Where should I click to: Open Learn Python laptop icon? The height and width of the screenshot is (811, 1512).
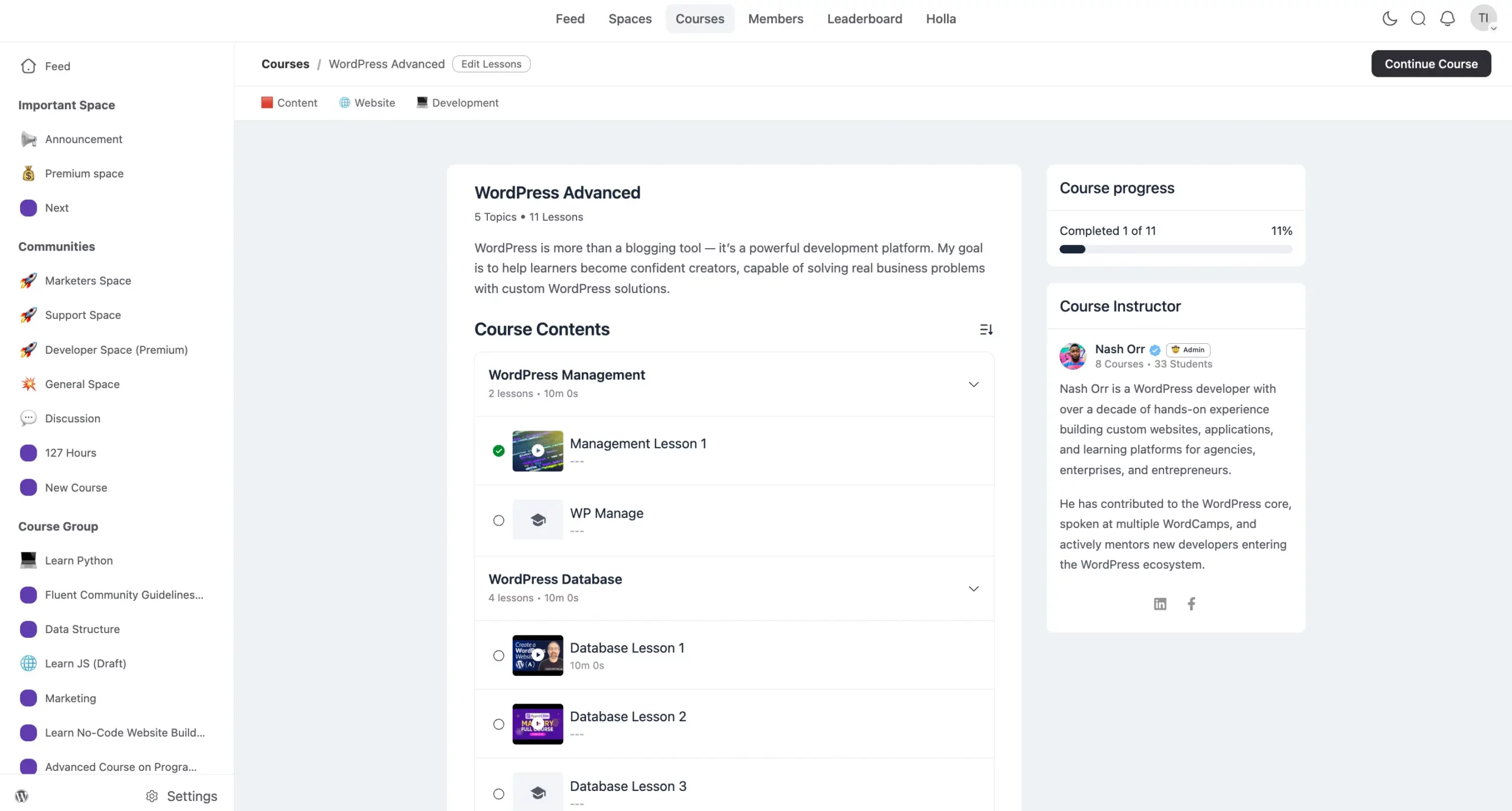pyautogui.click(x=28, y=560)
